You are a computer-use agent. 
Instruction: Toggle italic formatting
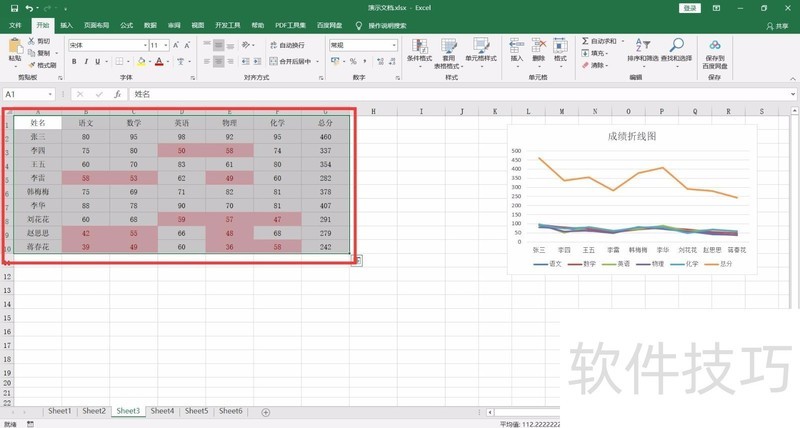point(87,62)
